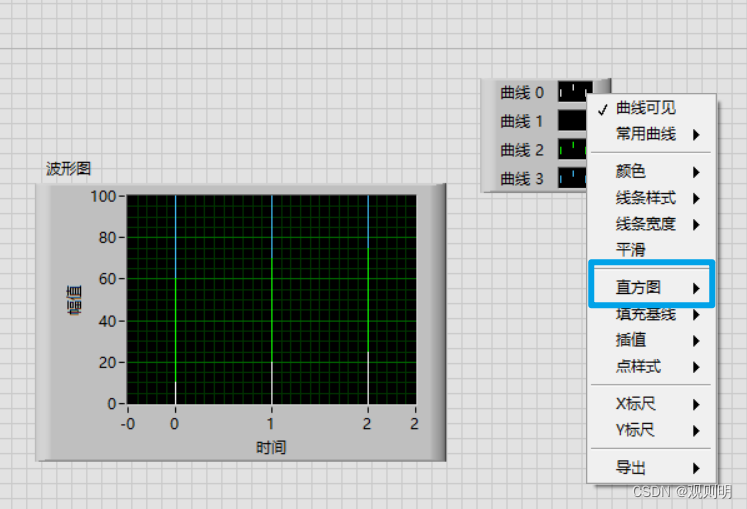Click the 导出 submenu arrow
The image size is (747, 509).
click(x=696, y=468)
